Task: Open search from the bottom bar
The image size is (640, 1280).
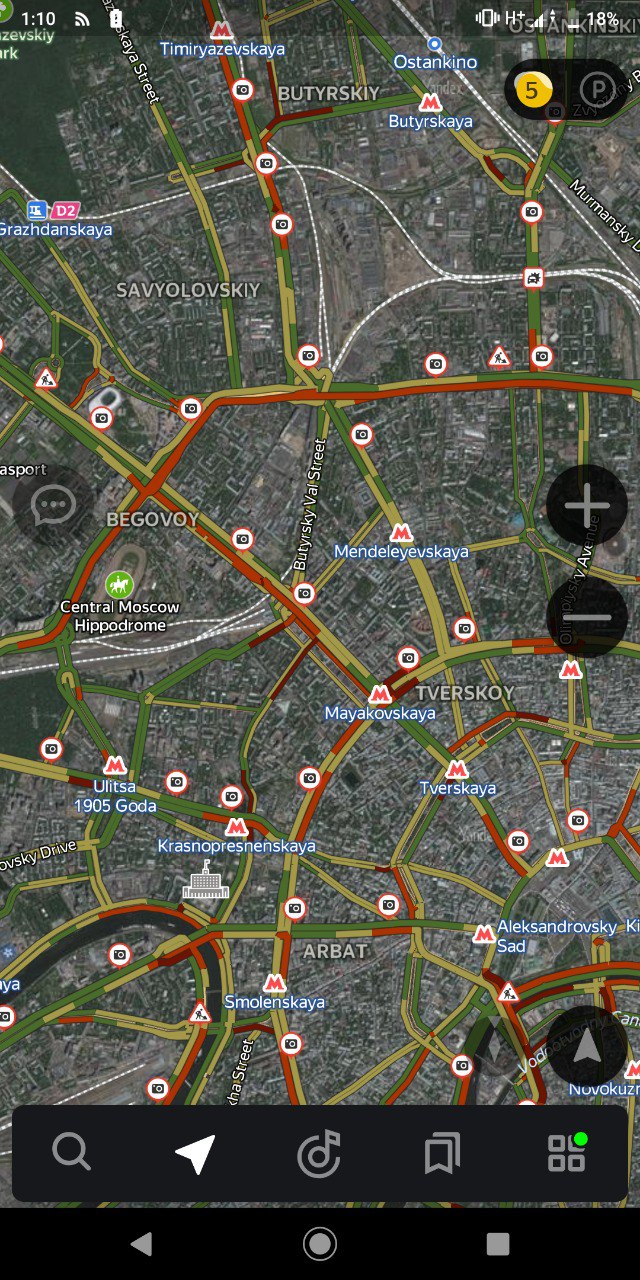Action: tap(71, 1153)
